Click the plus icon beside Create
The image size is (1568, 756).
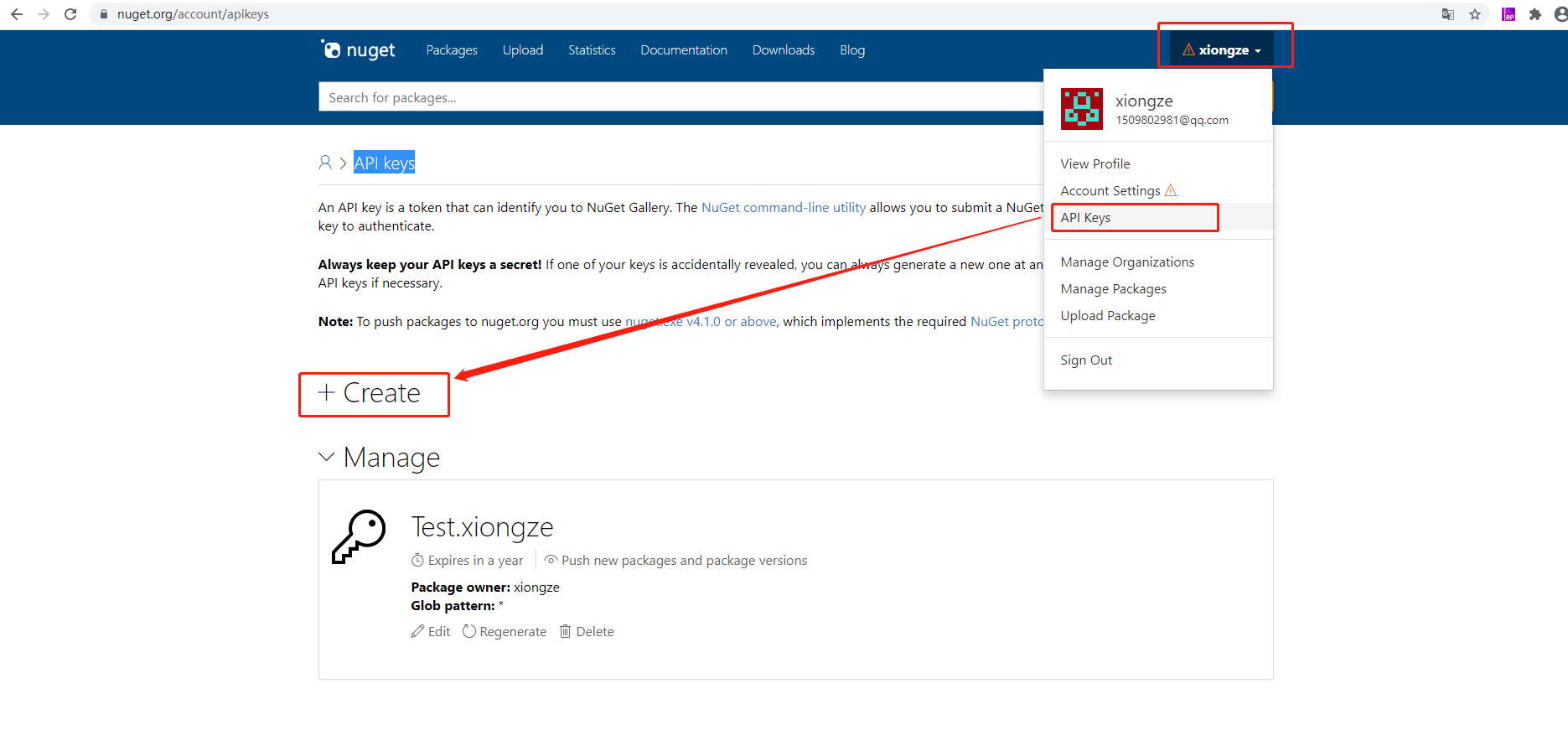[327, 392]
